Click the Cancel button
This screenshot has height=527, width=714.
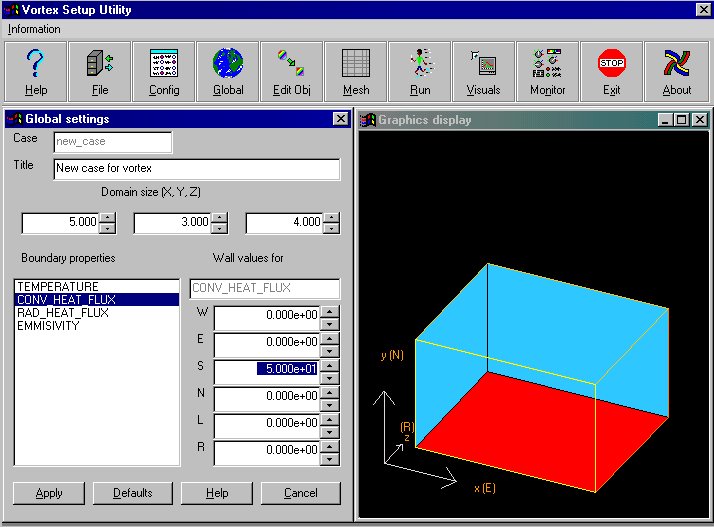301,493
